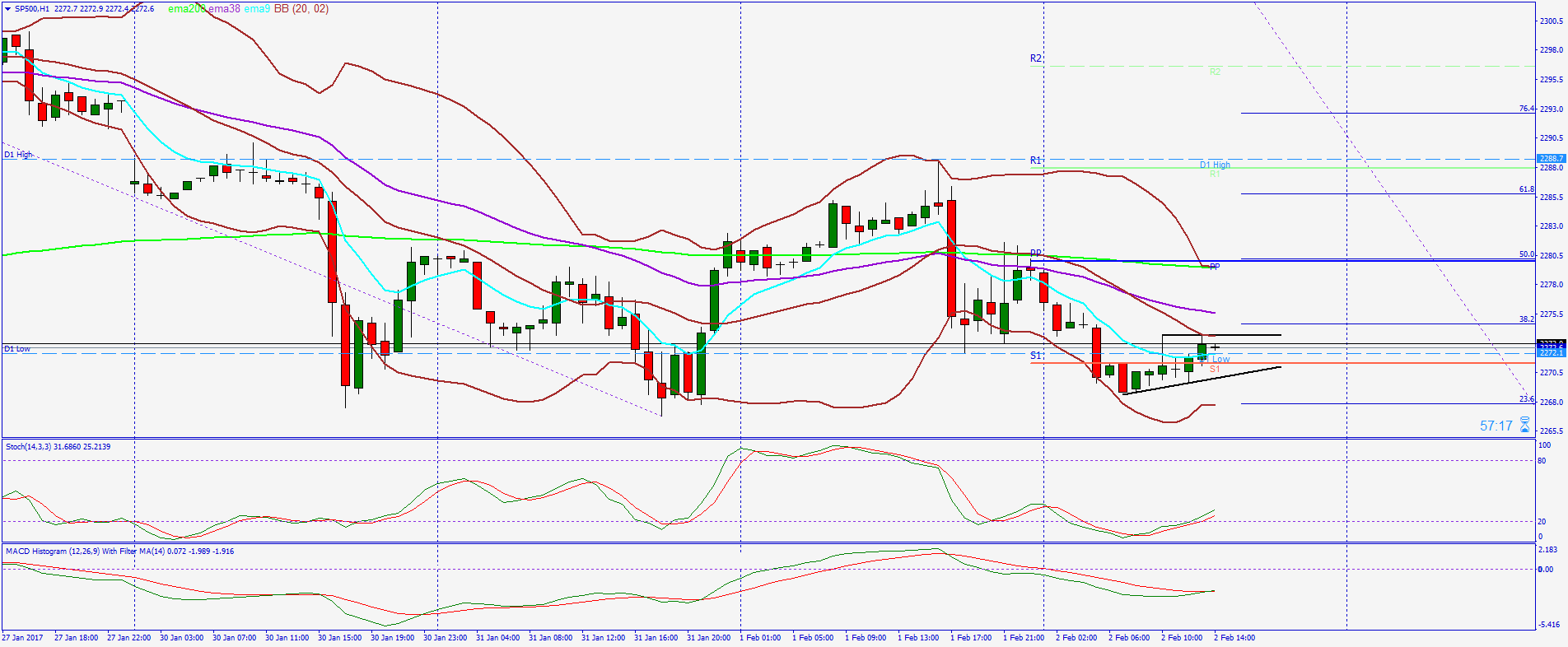
Task: Click the 27 Jan 22:00 time axis label
Action: [x=128, y=638]
